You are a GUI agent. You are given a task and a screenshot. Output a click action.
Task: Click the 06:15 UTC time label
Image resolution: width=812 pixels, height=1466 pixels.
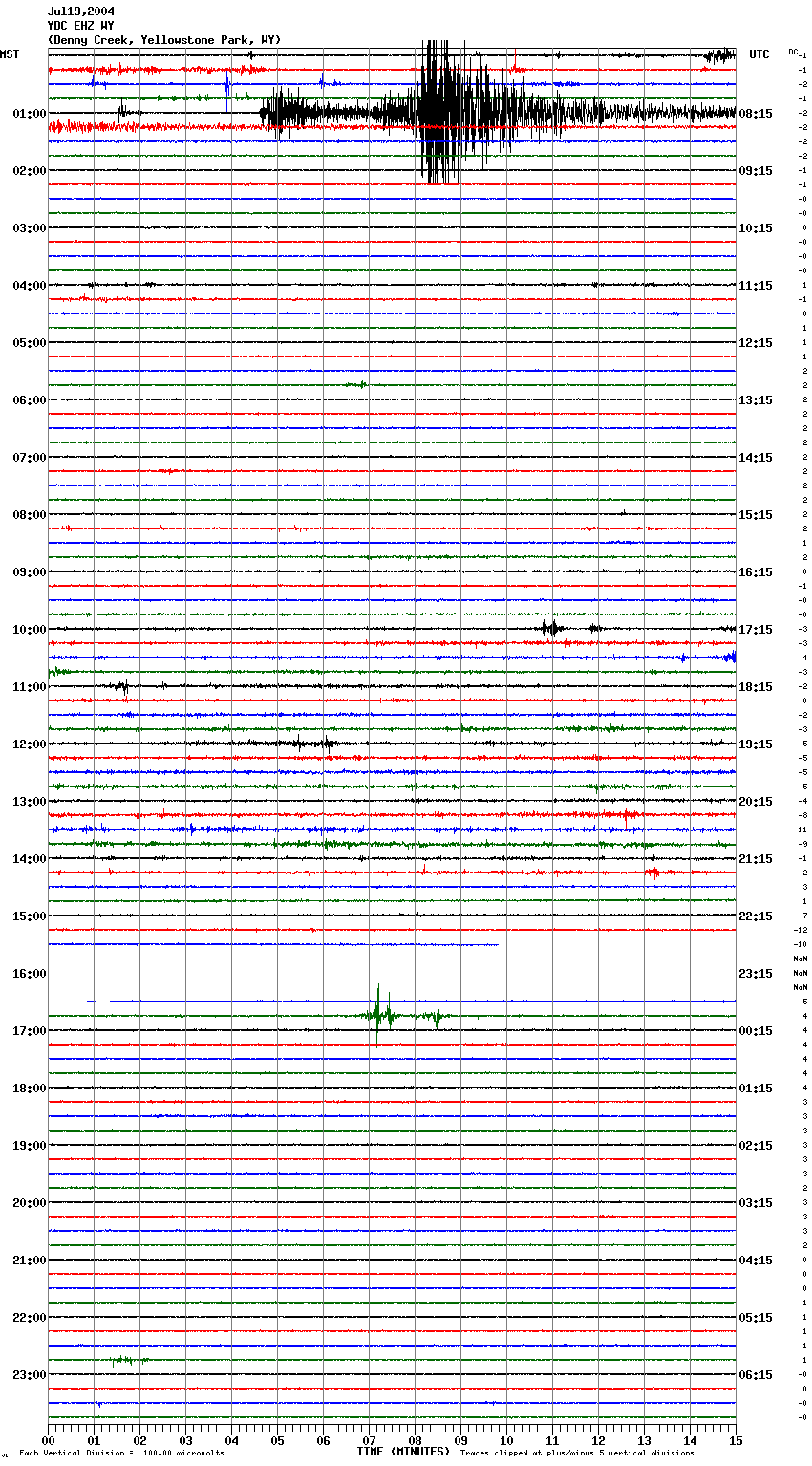[x=756, y=1375]
